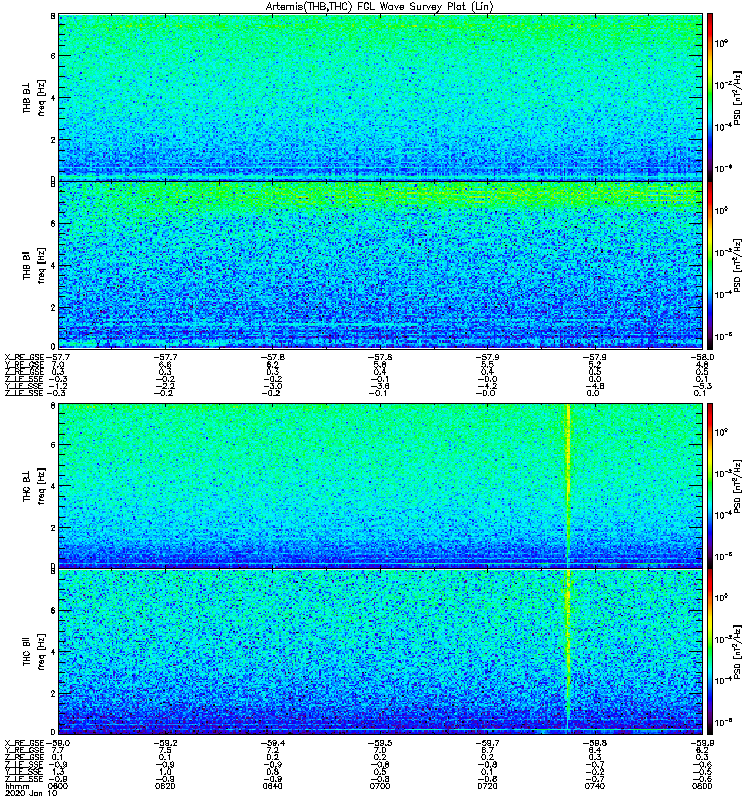Screen dimensions: 750x800
Task: Click the X_RE_GSE row label under THC panels
Action: [x=24, y=743]
